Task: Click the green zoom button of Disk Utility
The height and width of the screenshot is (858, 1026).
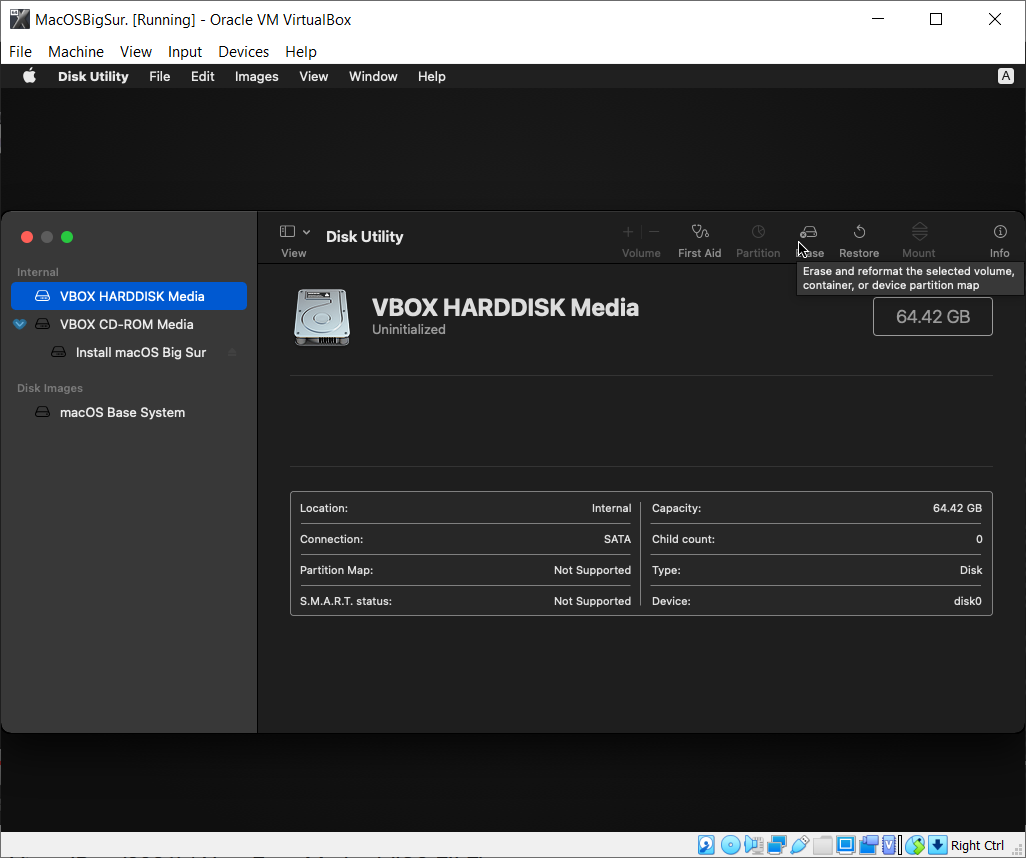Action: (x=67, y=237)
